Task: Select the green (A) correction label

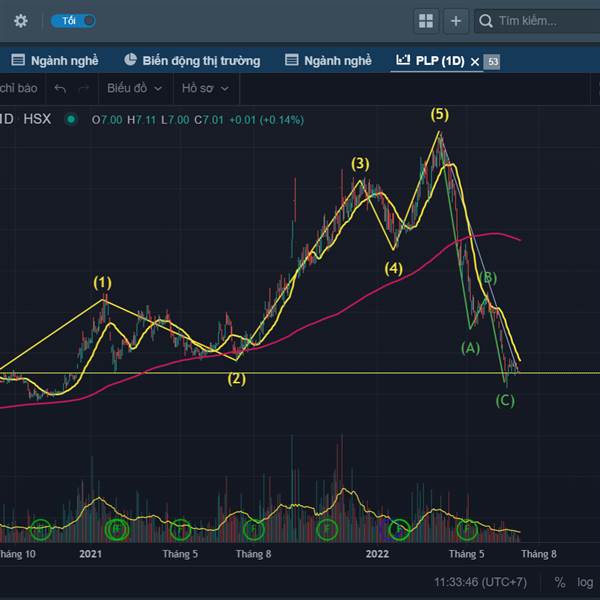Action: (x=471, y=348)
